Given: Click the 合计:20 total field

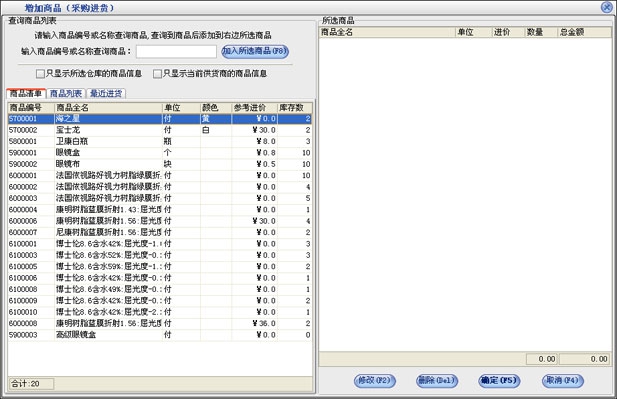Looking at the screenshot, I should coord(31,384).
